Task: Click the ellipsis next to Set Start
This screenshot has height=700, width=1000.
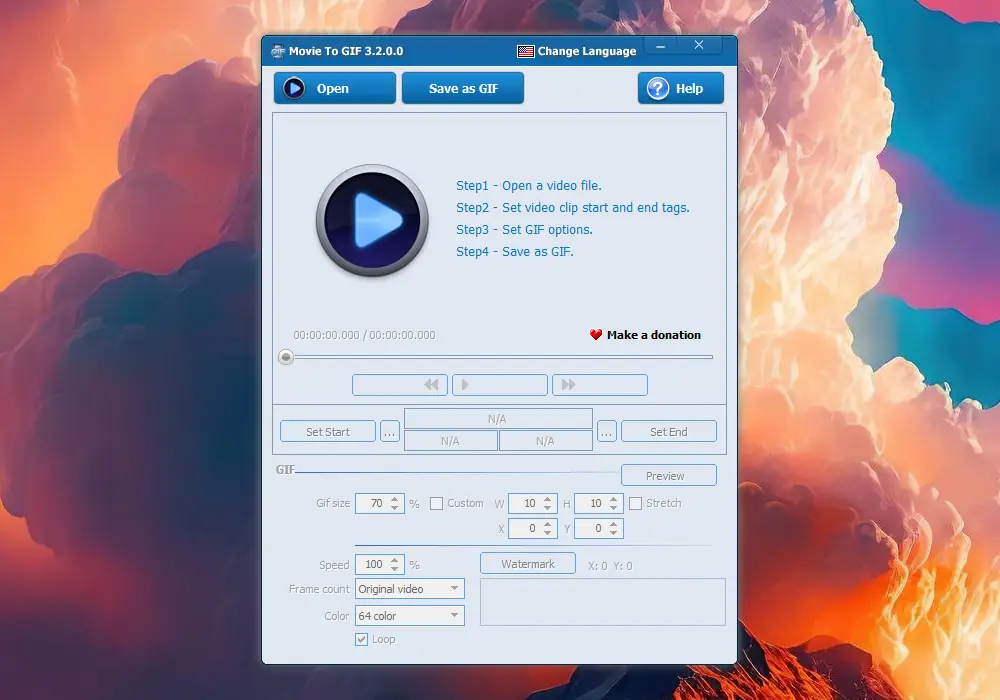Action: [389, 431]
